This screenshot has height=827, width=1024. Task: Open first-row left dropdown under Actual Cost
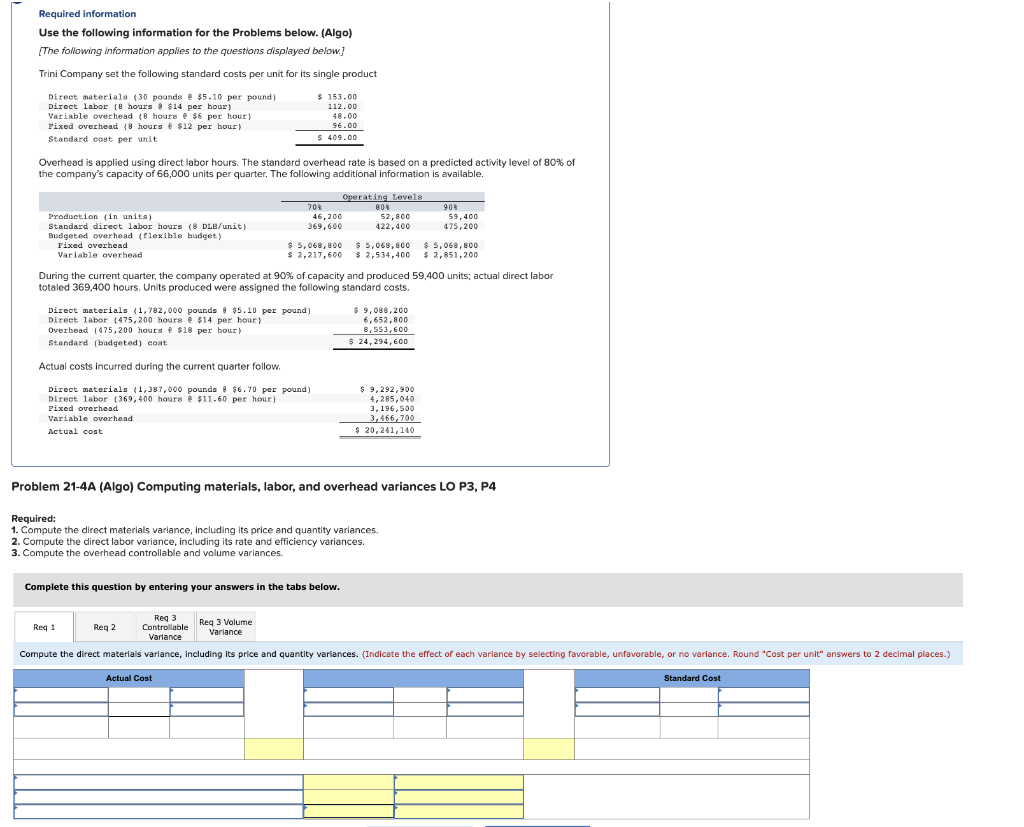61,694
